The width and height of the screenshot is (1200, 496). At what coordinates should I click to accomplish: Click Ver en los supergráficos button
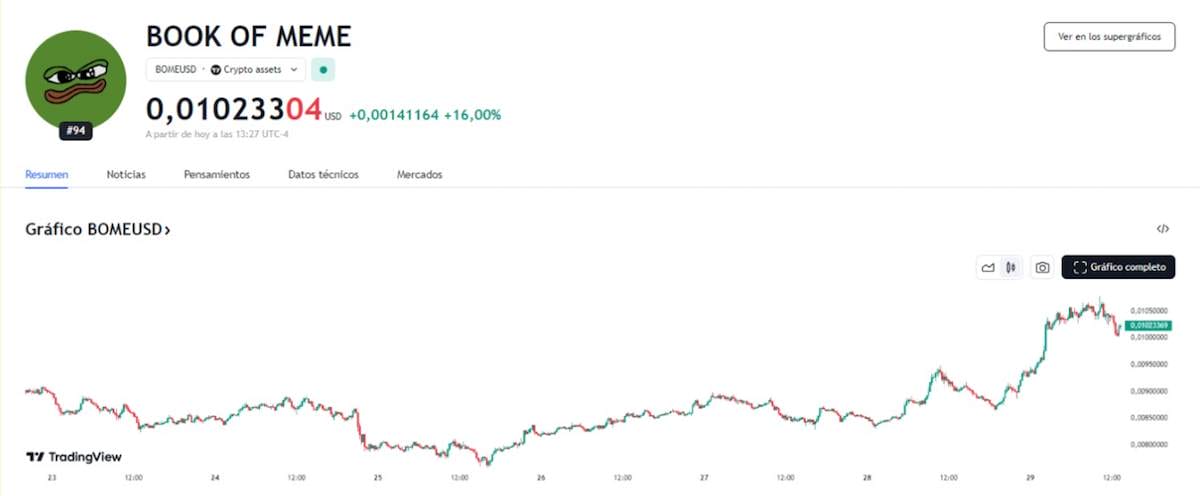click(x=1109, y=37)
